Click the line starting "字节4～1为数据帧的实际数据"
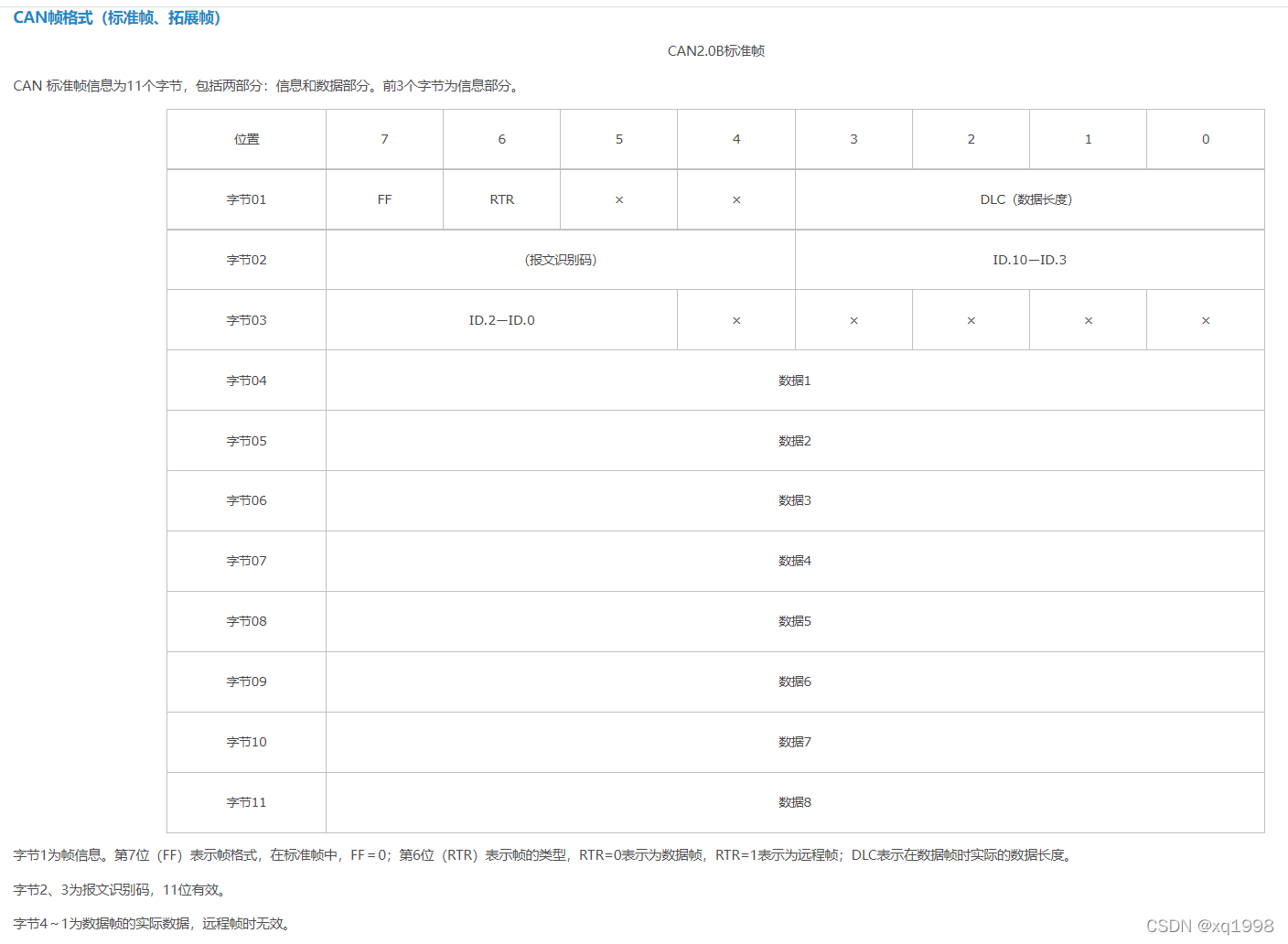1288x944 pixels. (x=155, y=924)
